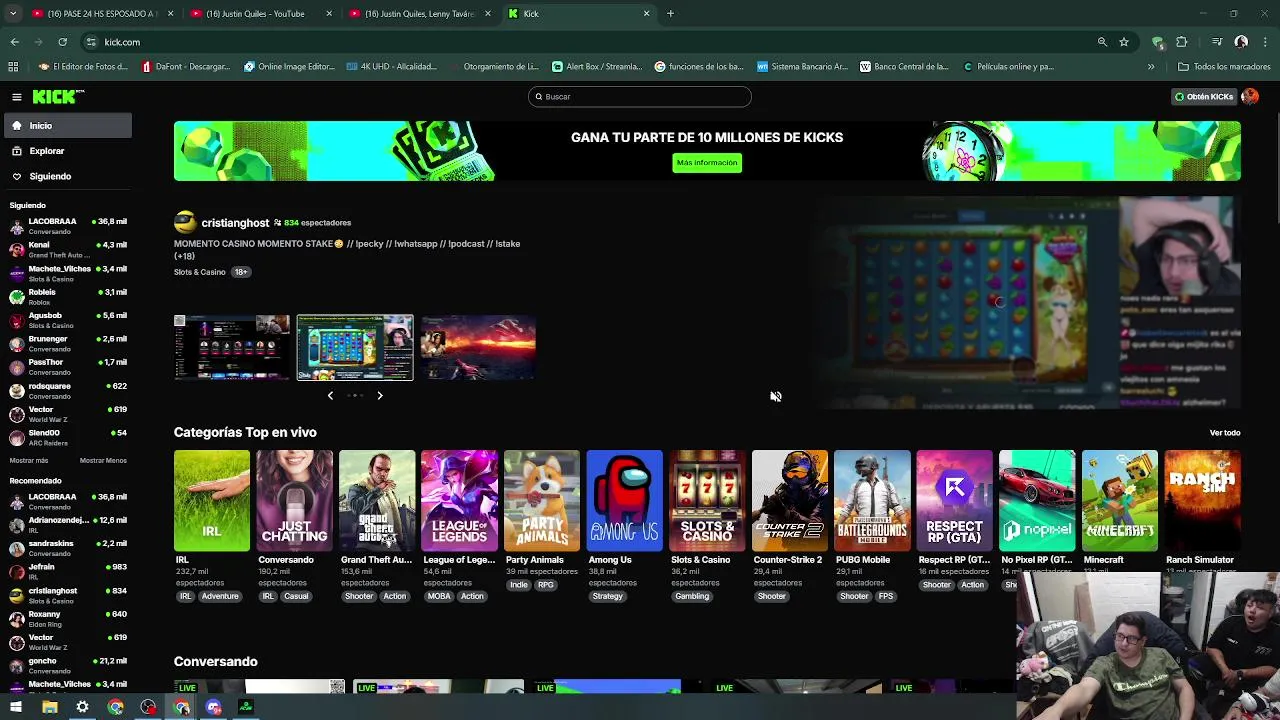Click the Más información button
The image size is (1280, 720).
tap(707, 163)
